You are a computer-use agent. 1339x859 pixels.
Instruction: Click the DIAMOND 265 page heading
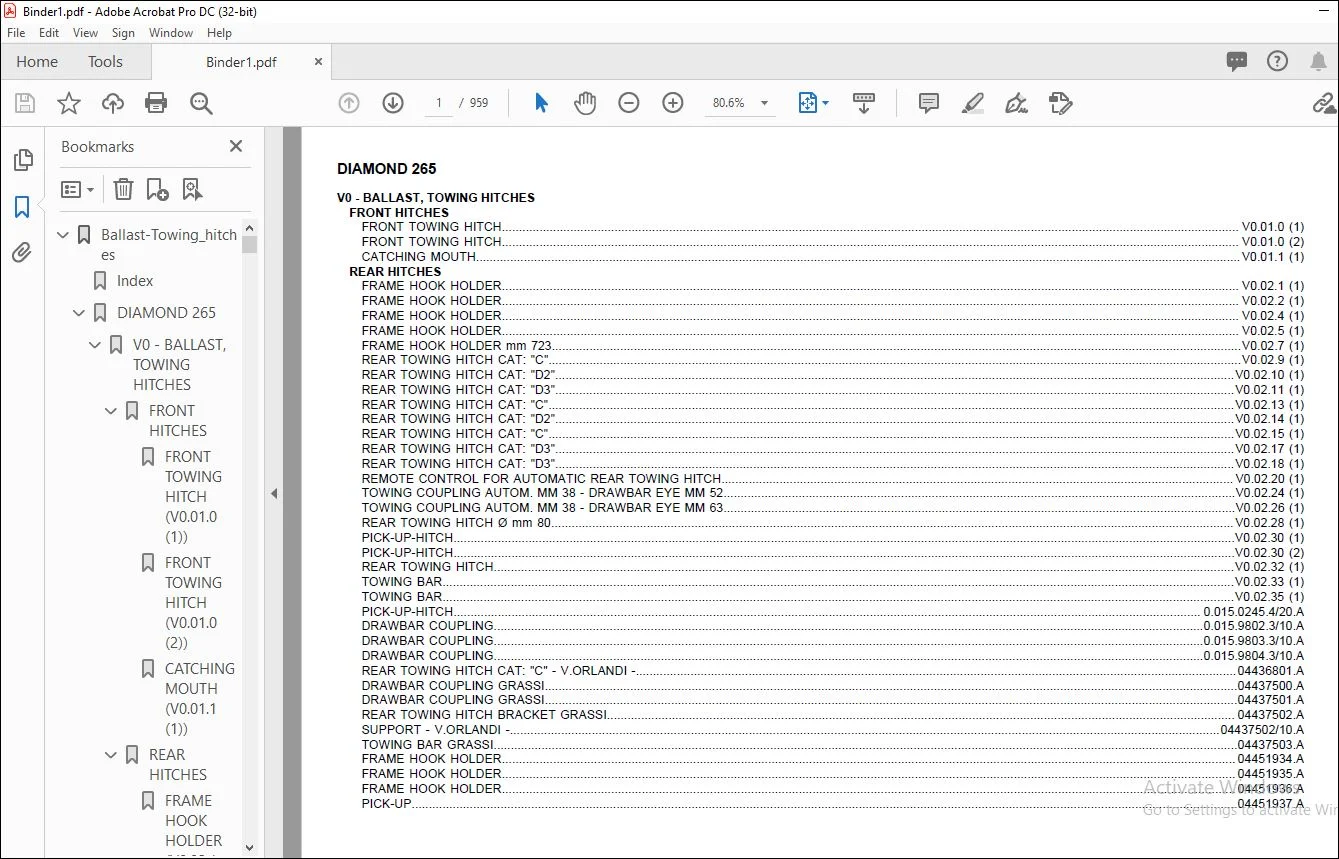[x=387, y=169]
